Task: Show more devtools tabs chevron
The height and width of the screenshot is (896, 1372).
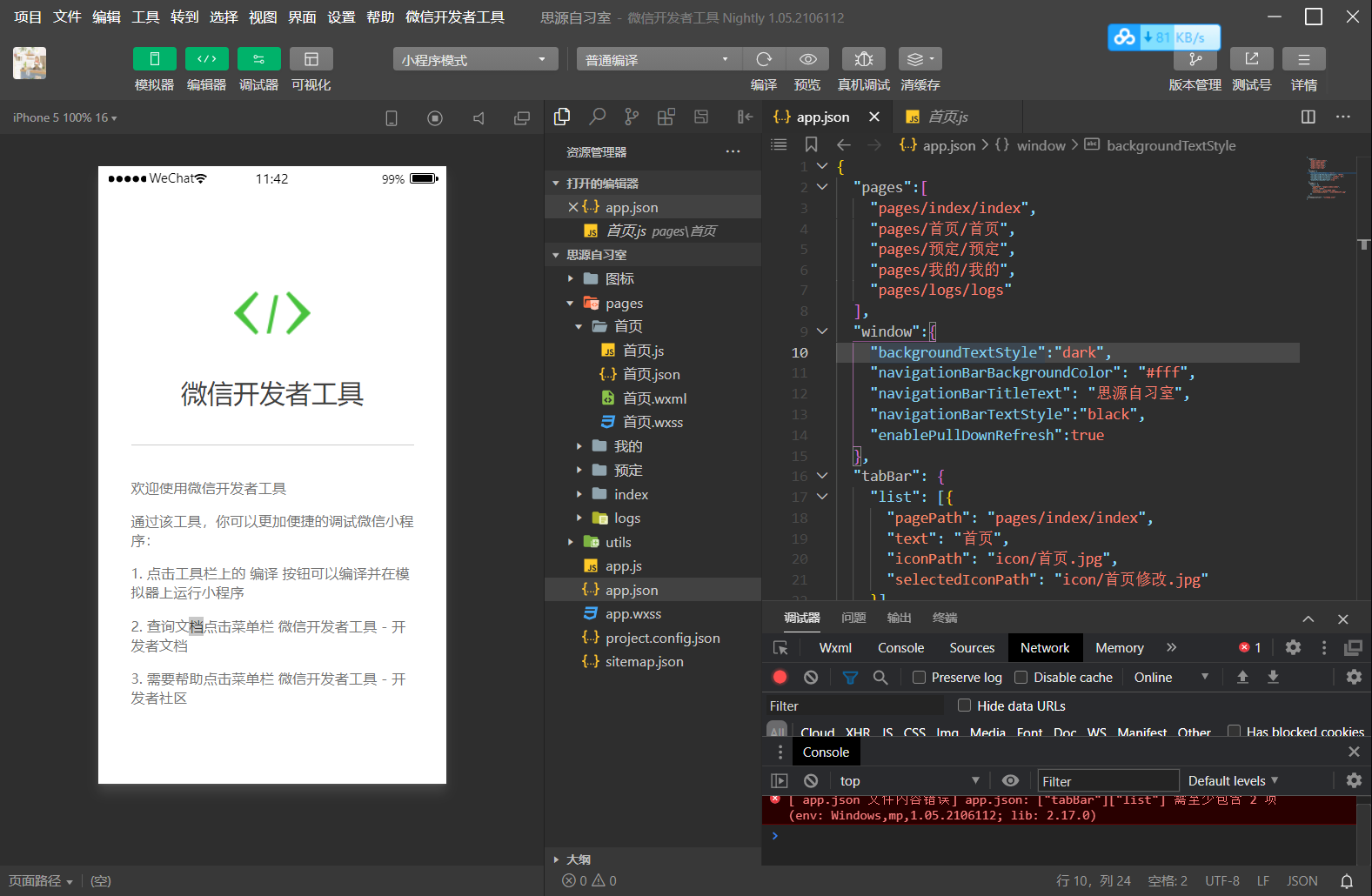Action: click(x=1172, y=647)
